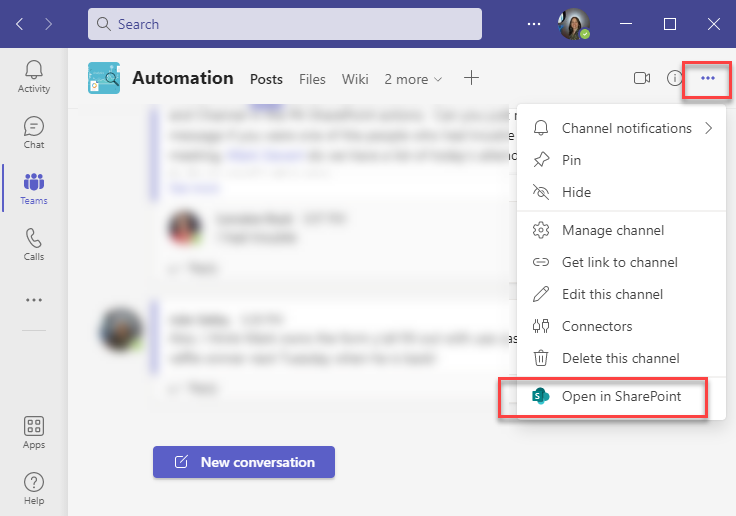Go back with the left arrow
Screen dimensions: 736x516
[x=20, y=24]
